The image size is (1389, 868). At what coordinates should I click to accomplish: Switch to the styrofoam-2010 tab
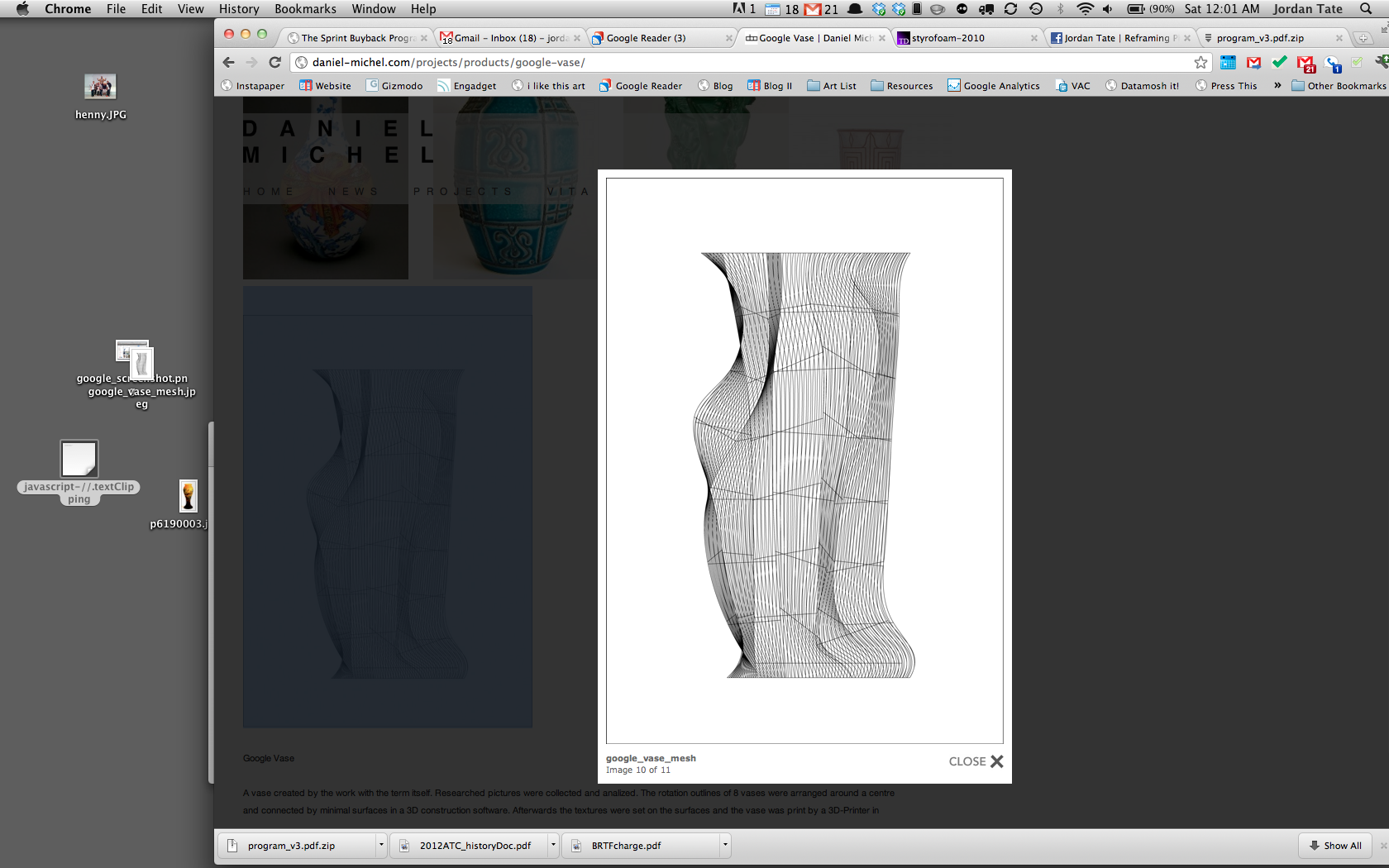[x=947, y=38]
